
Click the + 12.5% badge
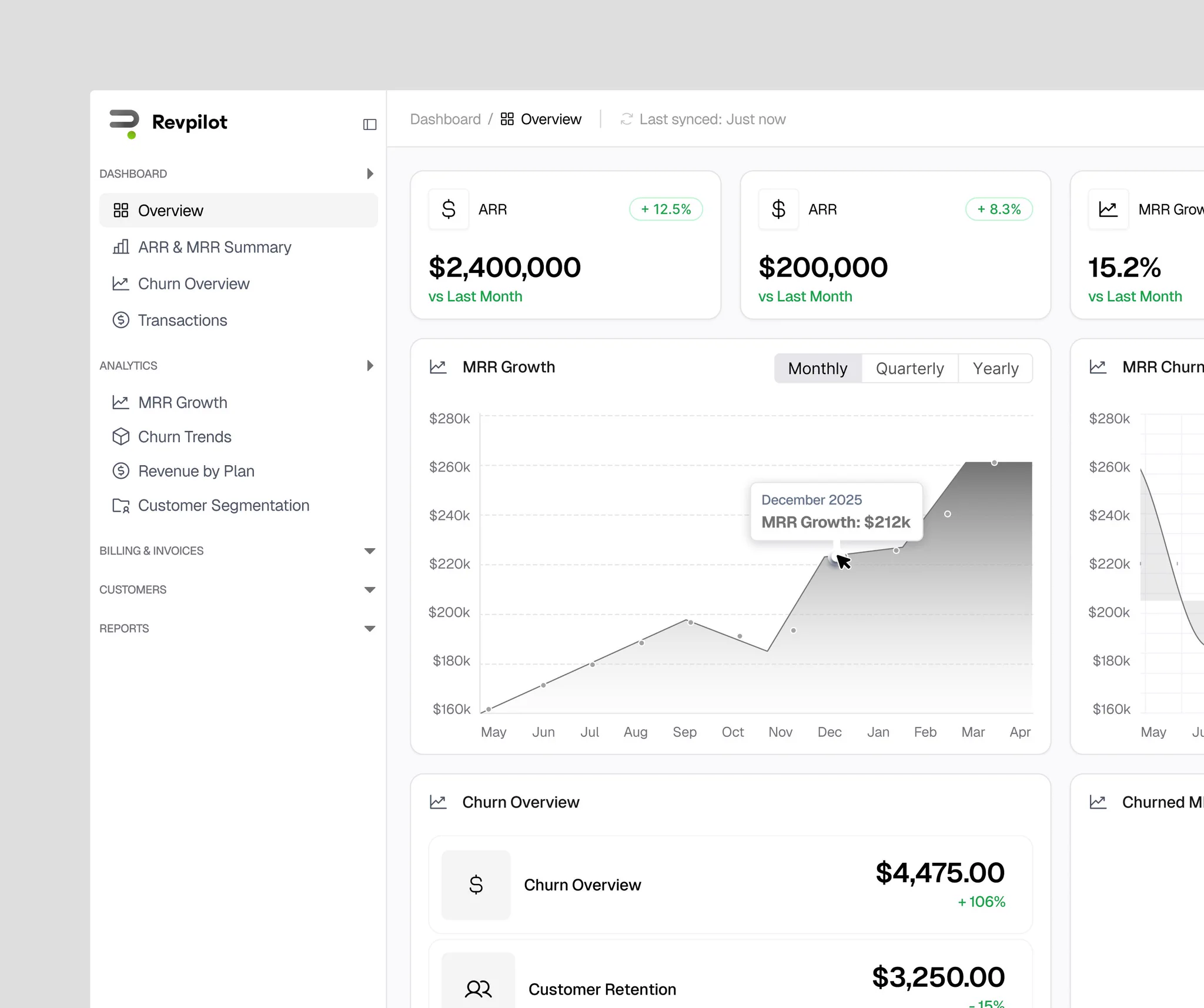665,209
